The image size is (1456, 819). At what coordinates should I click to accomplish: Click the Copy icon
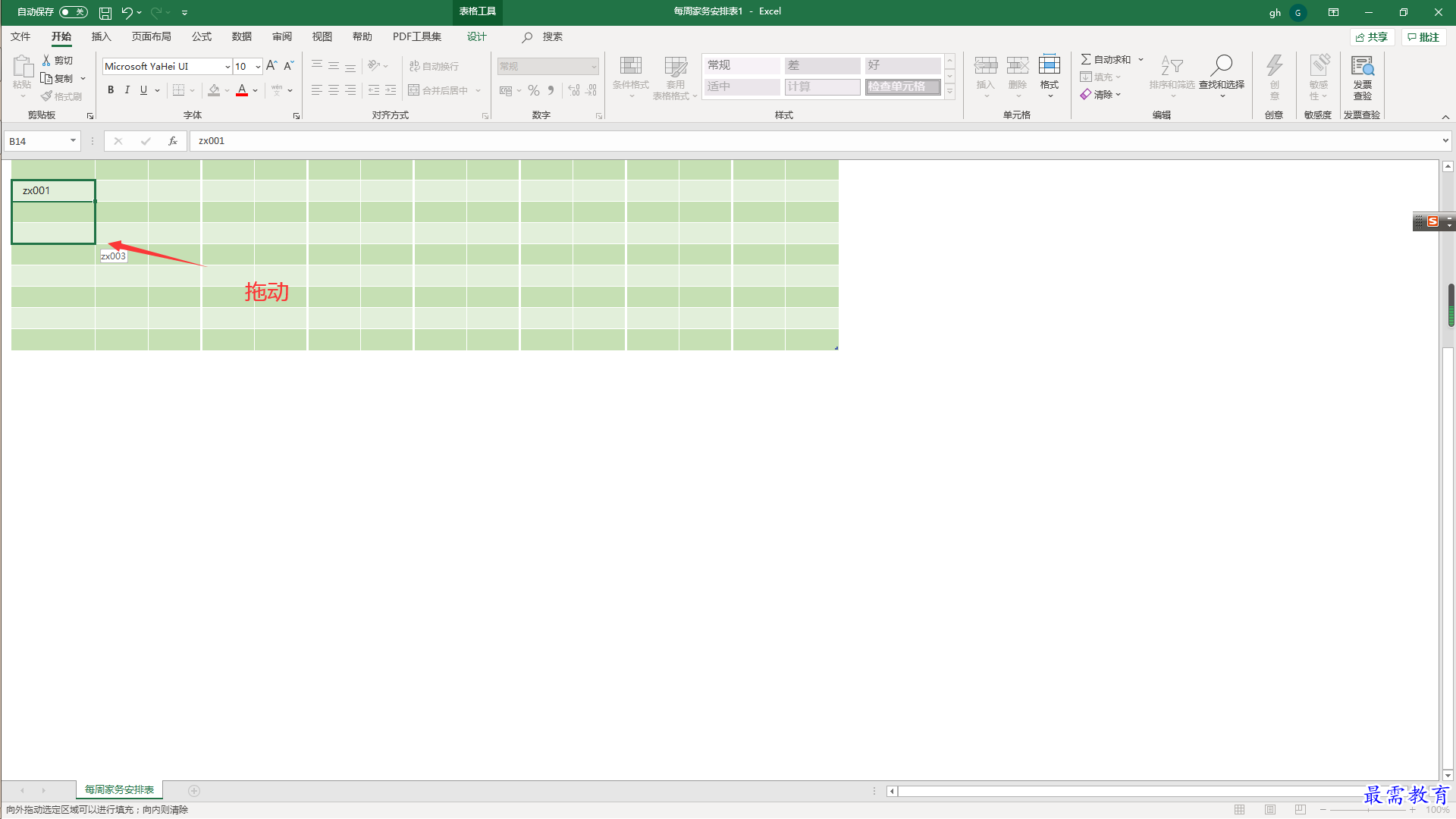[46, 78]
